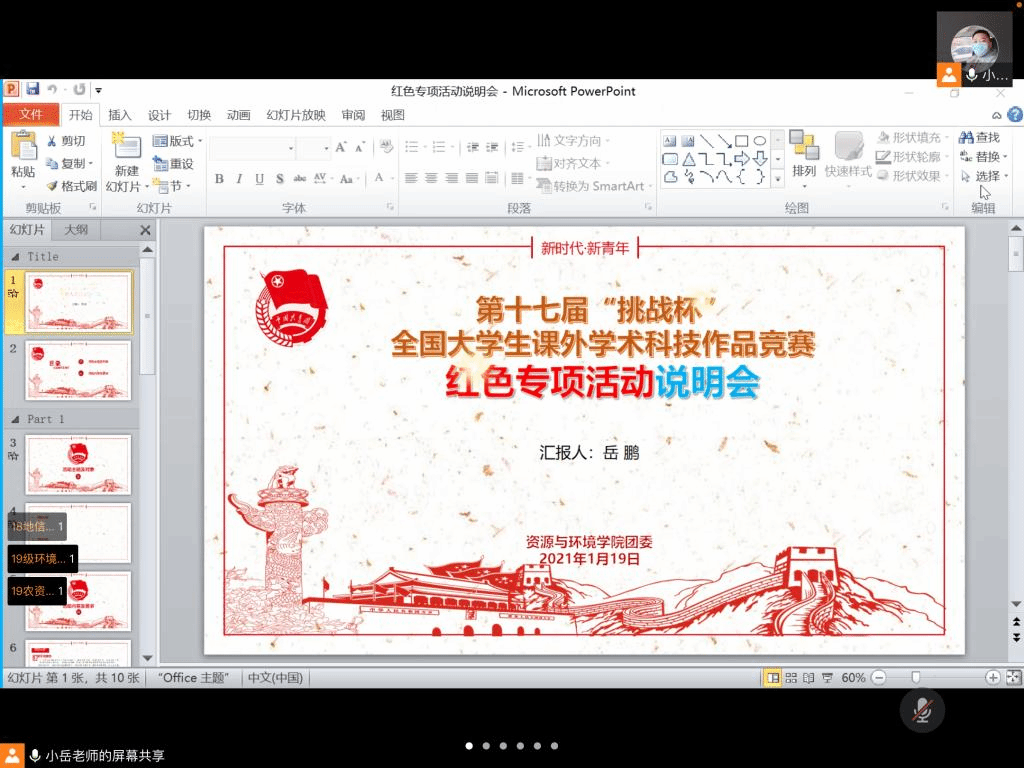Click the zoom slider in status bar

(x=915, y=677)
